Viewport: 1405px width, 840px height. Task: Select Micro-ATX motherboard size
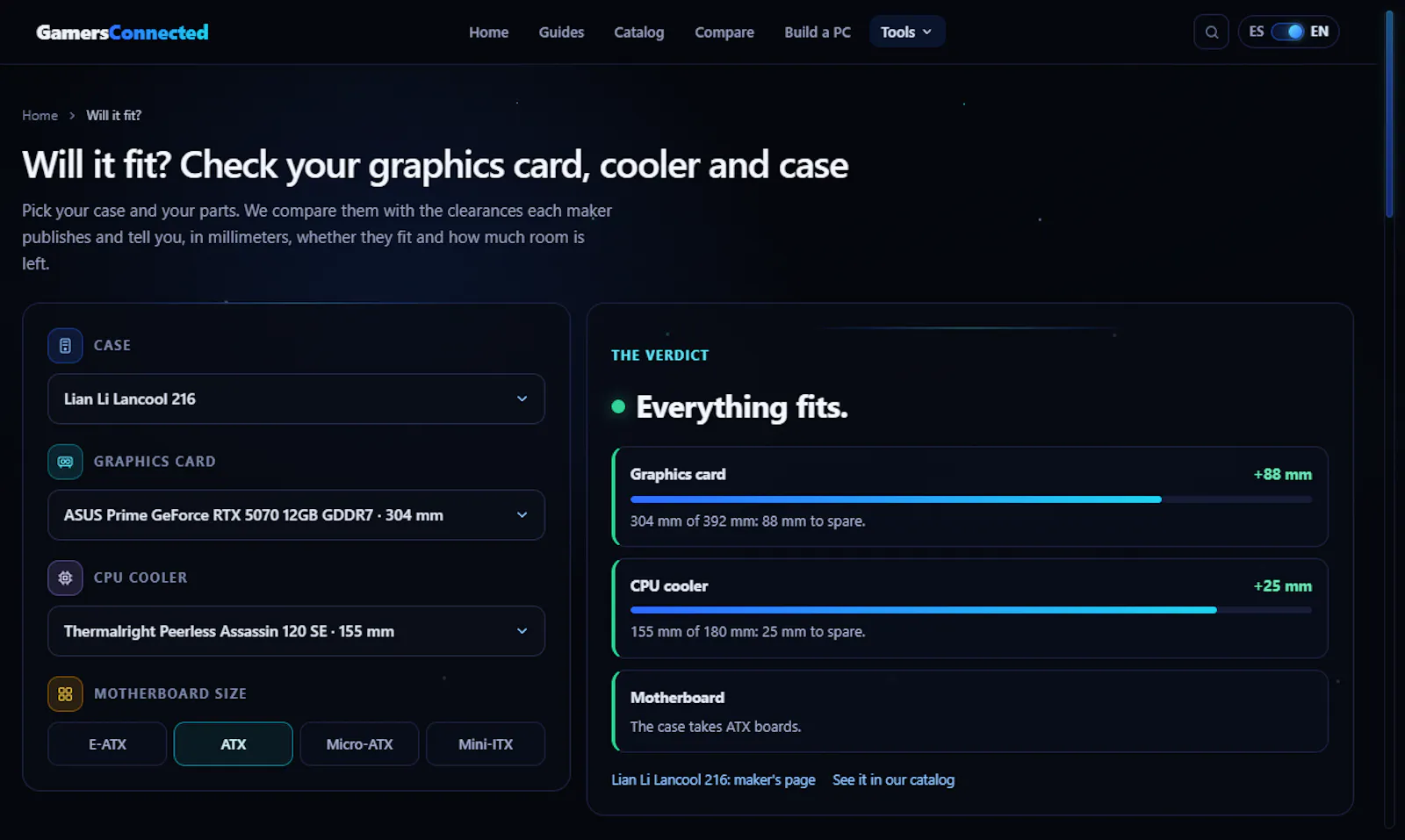click(x=359, y=744)
